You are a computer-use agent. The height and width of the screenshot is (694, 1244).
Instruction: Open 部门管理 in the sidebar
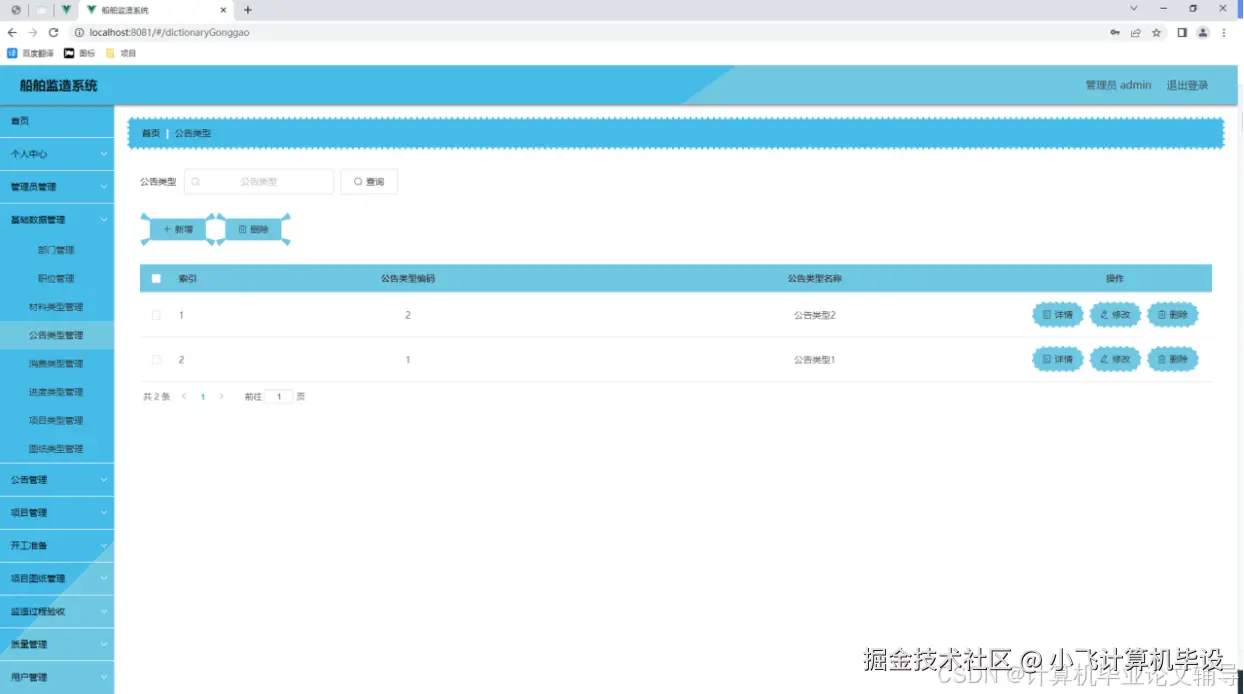[57, 250]
